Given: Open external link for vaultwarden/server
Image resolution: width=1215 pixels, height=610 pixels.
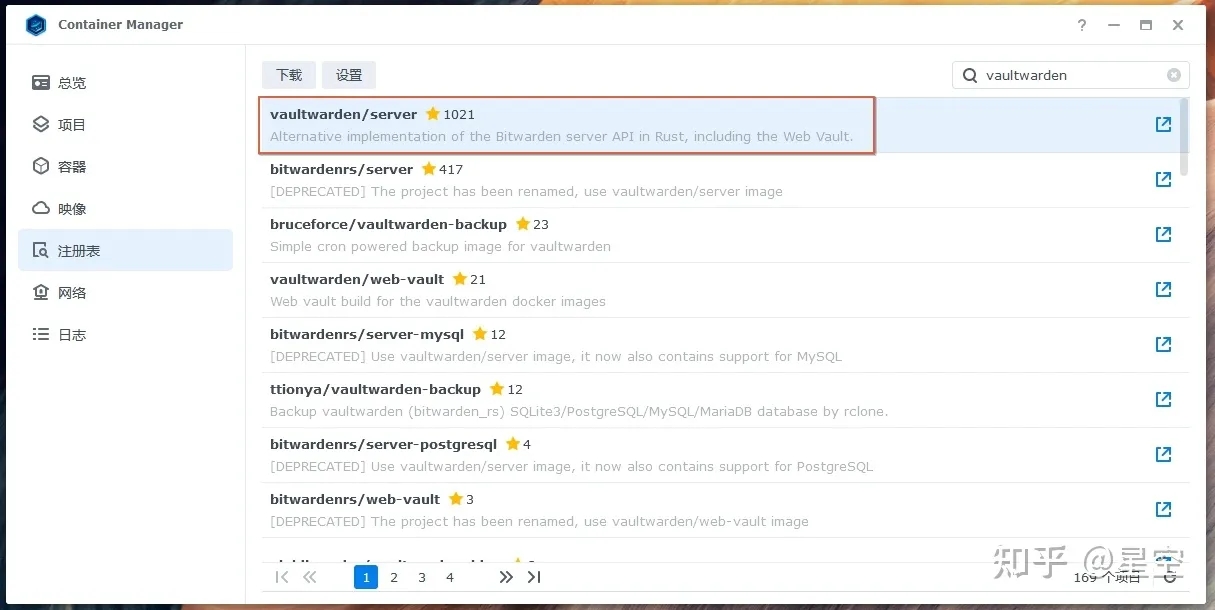Looking at the screenshot, I should [1163, 125].
